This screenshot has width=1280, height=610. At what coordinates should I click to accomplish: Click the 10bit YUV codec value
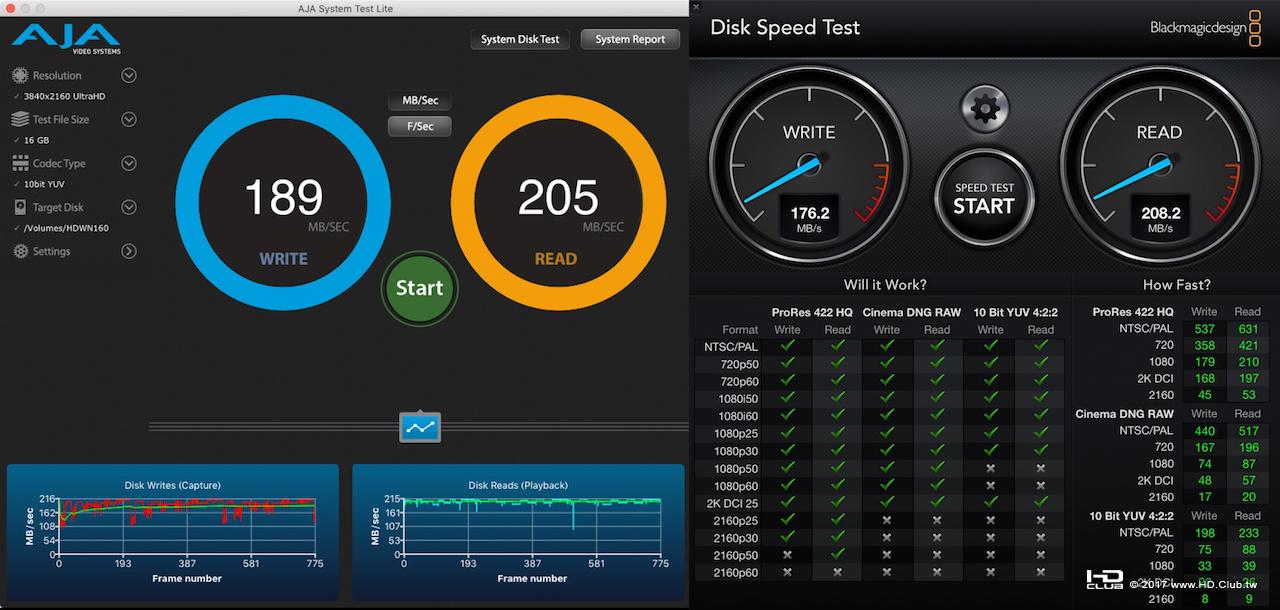coord(44,184)
